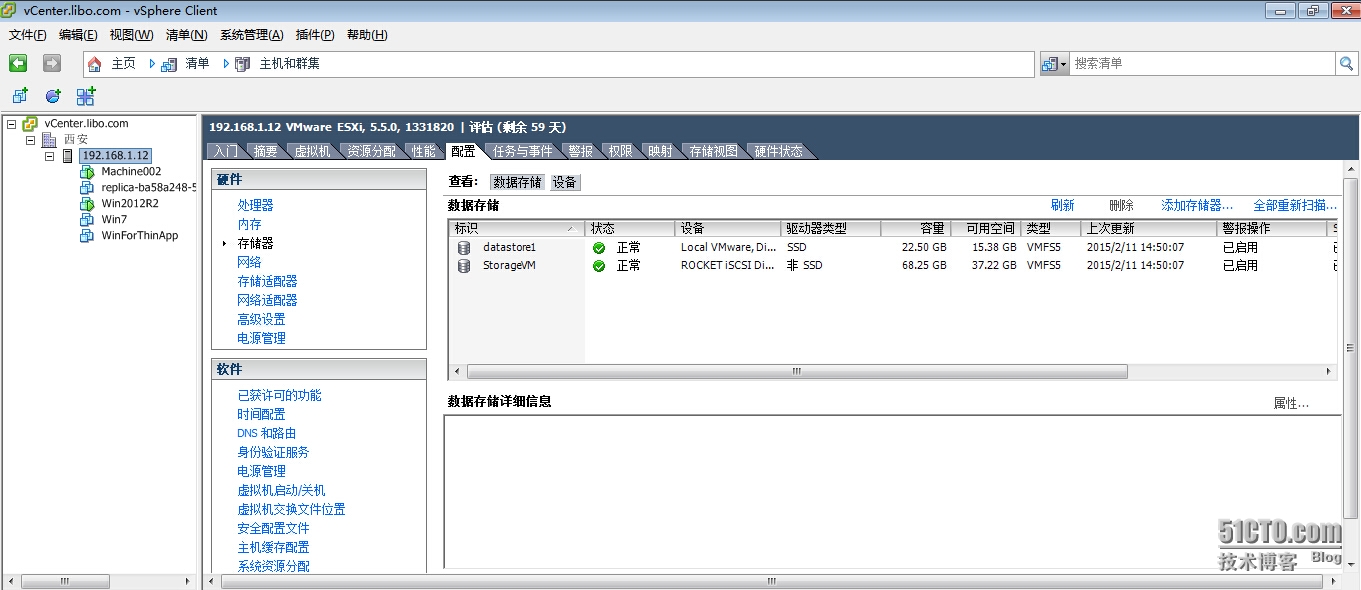This screenshot has height=590, width=1361.
Task: Open the 已获许可的功能 software link
Action: (279, 395)
